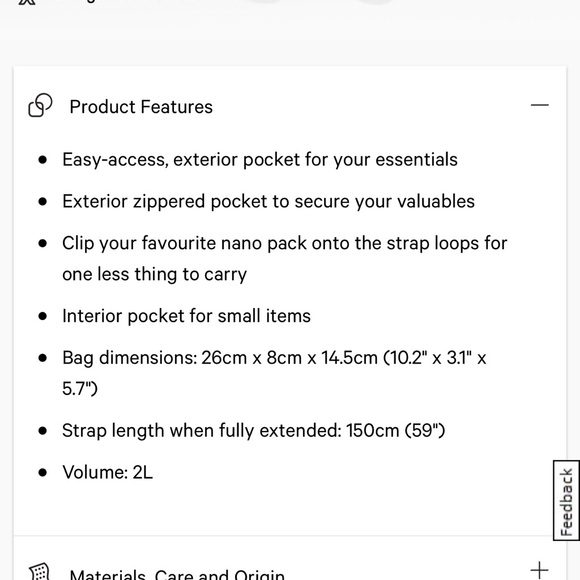Click the partially visible icon at top-left
580x580 pixels.
27,2
